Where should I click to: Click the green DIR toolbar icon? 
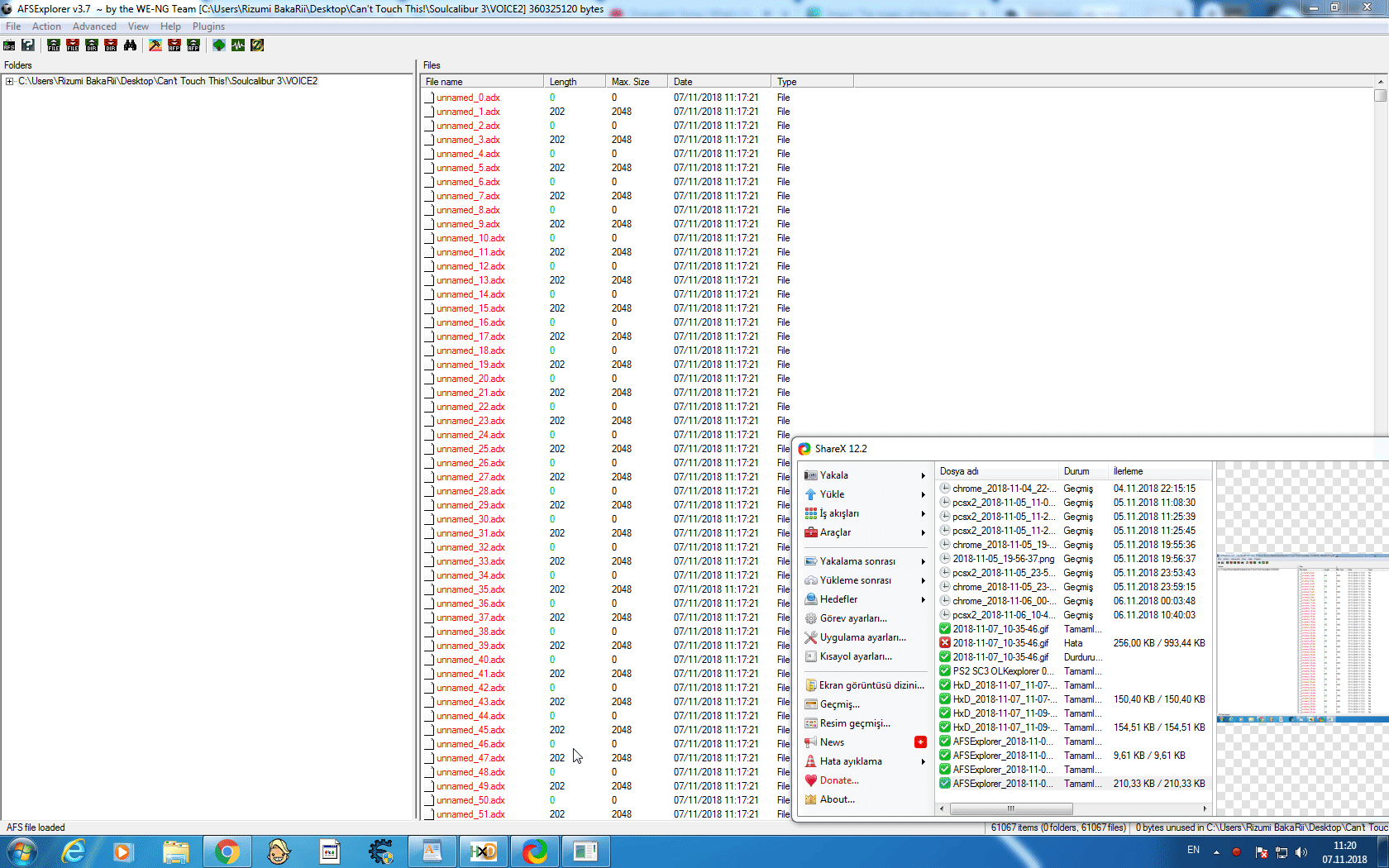coord(92,45)
